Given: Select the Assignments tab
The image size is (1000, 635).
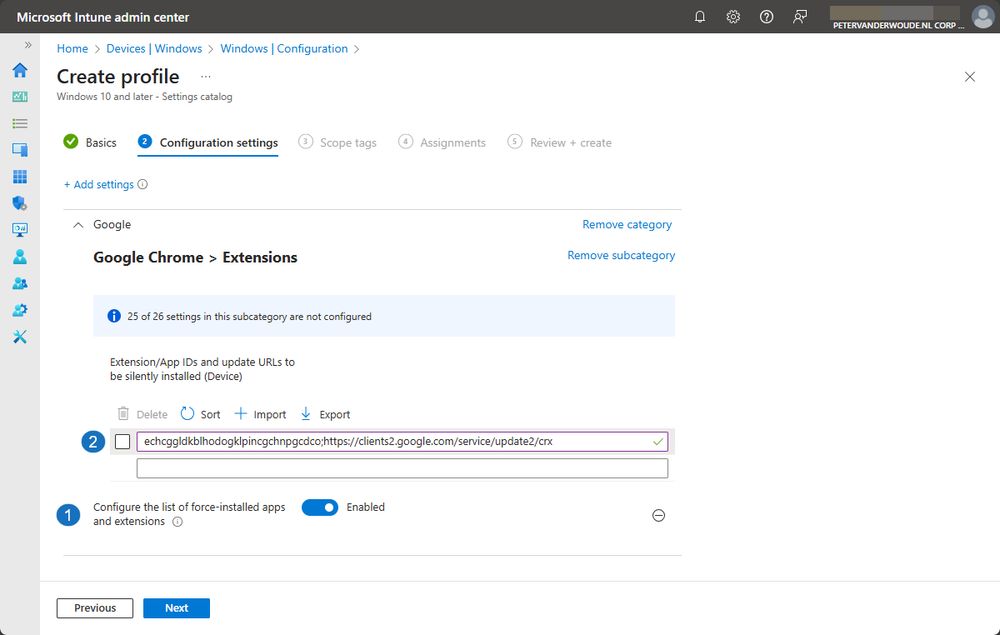Looking at the screenshot, I should click(x=442, y=142).
